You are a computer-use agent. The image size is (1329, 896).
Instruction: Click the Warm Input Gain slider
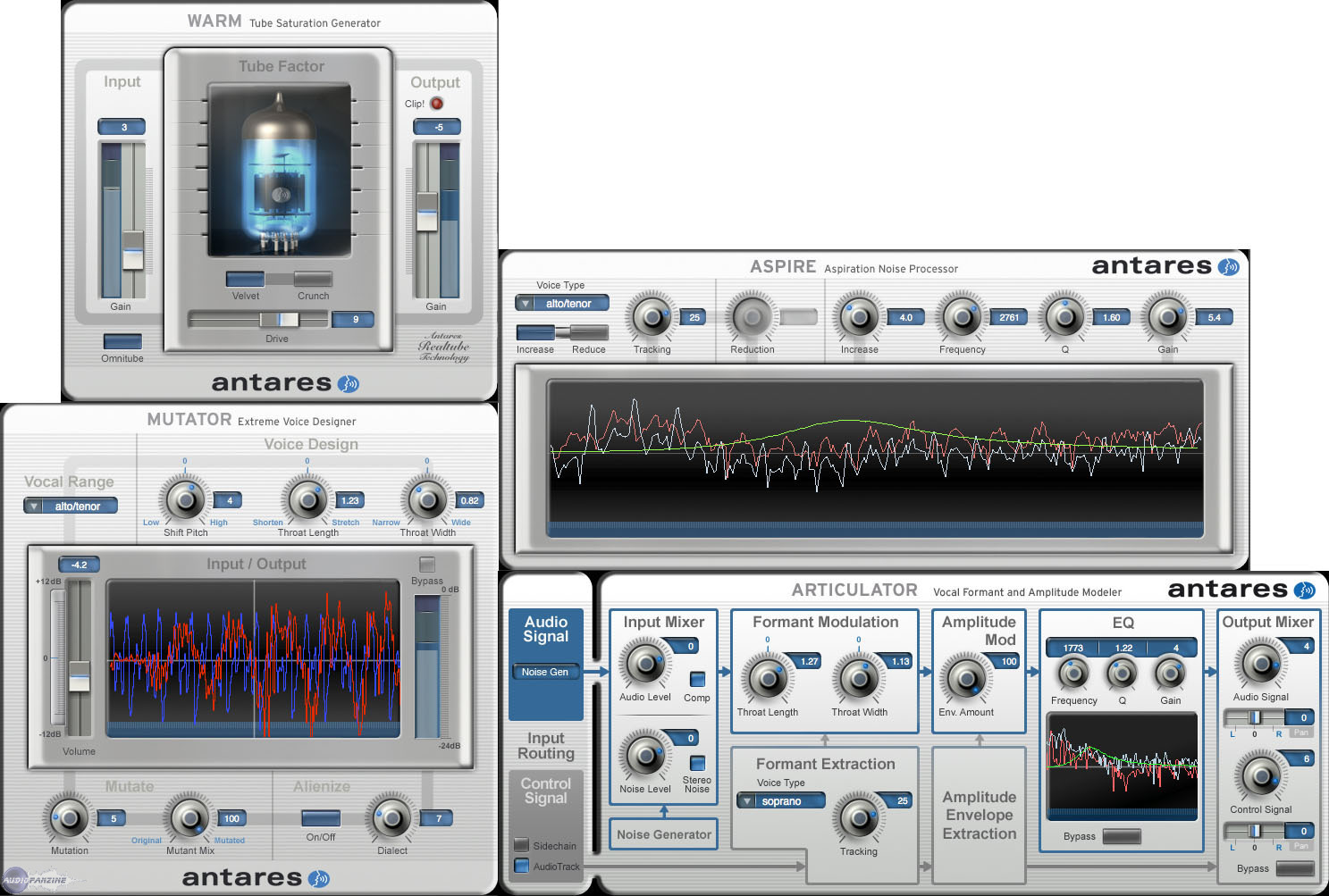coord(133,250)
